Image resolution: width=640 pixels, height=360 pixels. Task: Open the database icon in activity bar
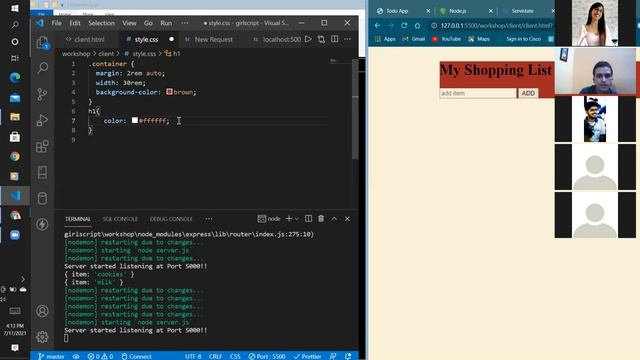(42, 198)
